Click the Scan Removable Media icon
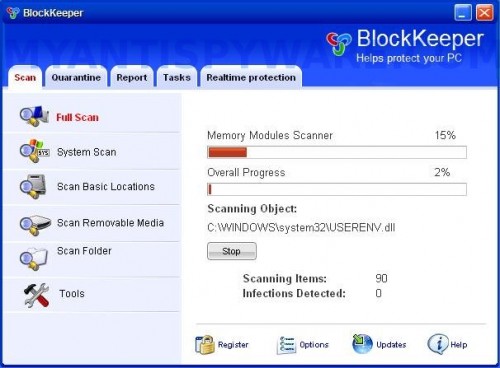Viewport: 500px width, 368px height. 35,225
